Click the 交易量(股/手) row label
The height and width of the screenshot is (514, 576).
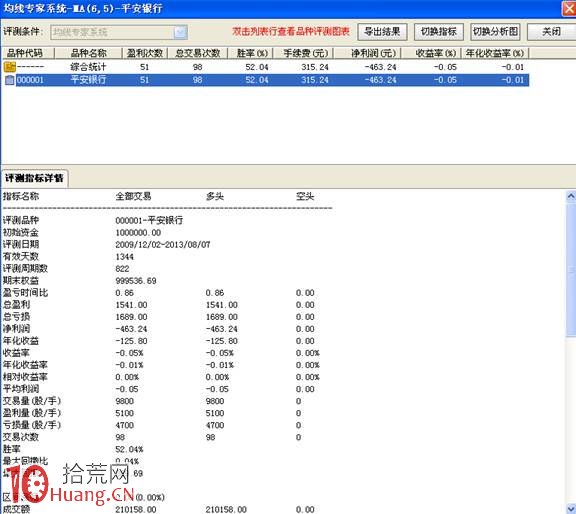tap(32, 401)
